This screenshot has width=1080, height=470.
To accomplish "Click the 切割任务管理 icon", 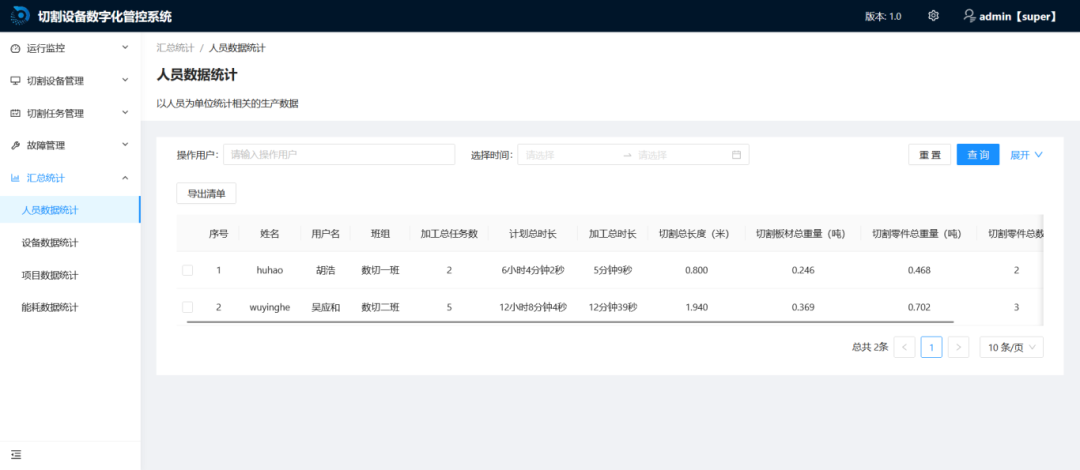I will (15, 113).
